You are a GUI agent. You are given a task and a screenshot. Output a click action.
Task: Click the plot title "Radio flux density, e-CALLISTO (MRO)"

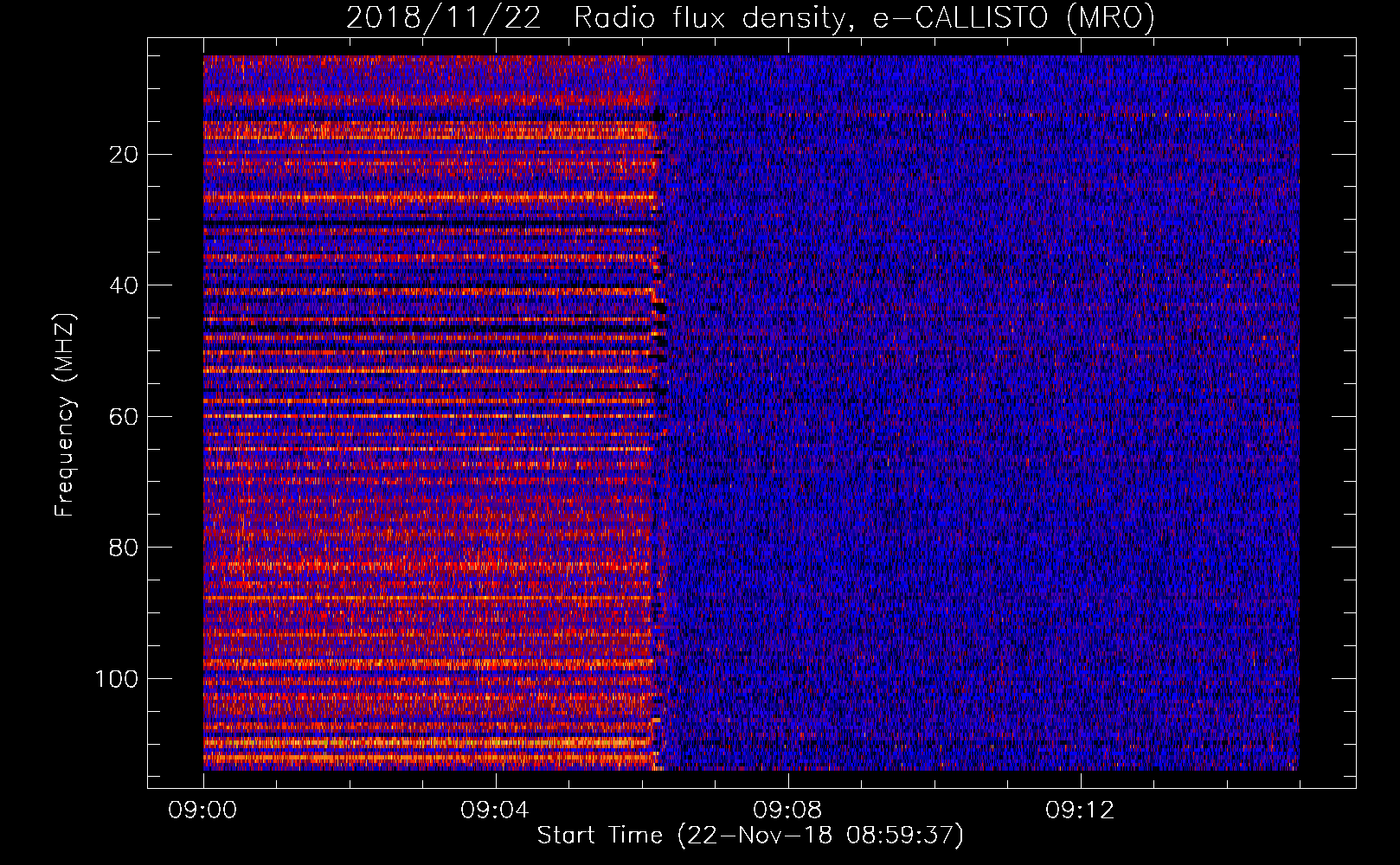[864, 17]
